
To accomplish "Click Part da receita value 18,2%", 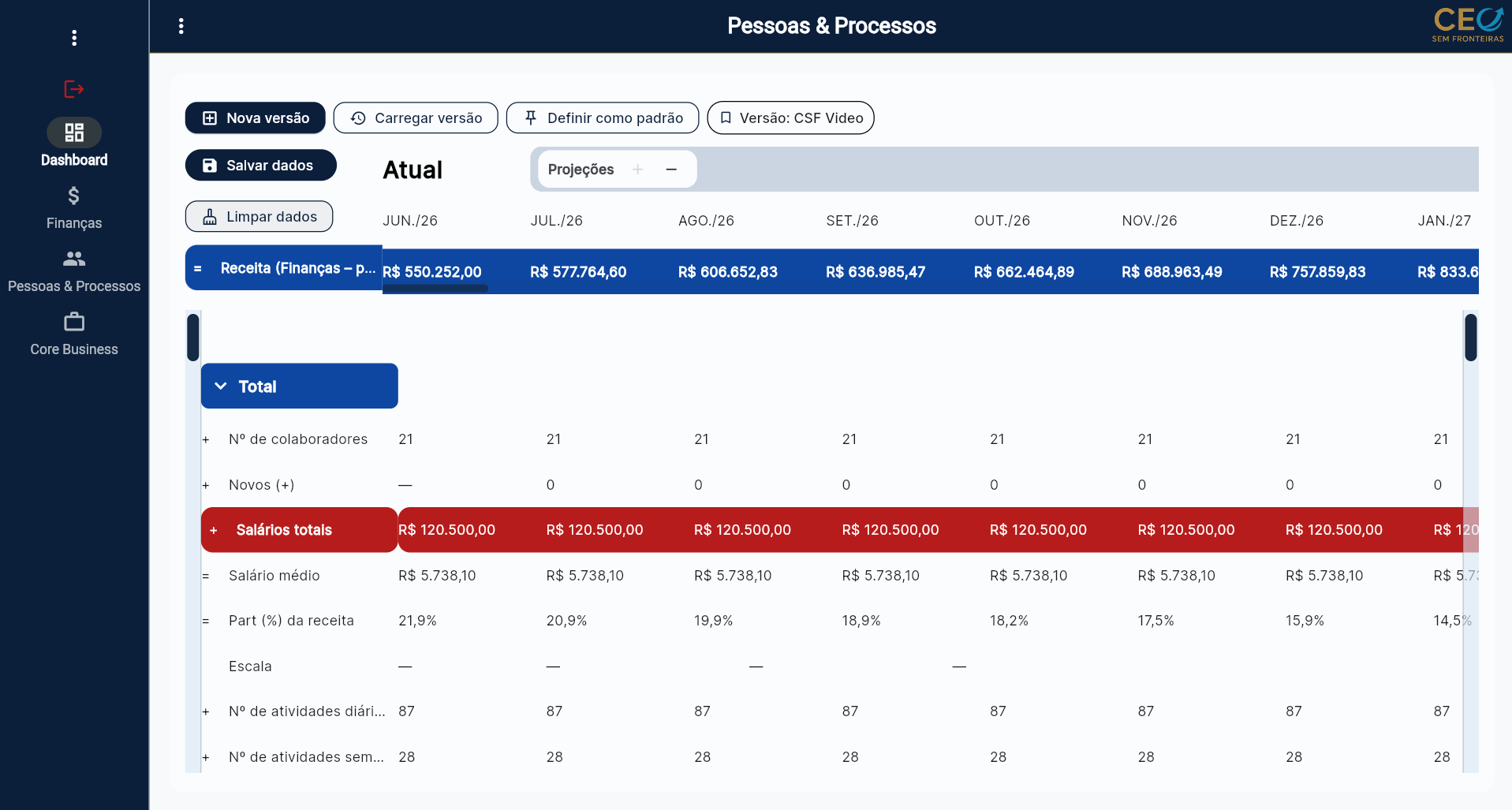I will pyautogui.click(x=1009, y=621).
